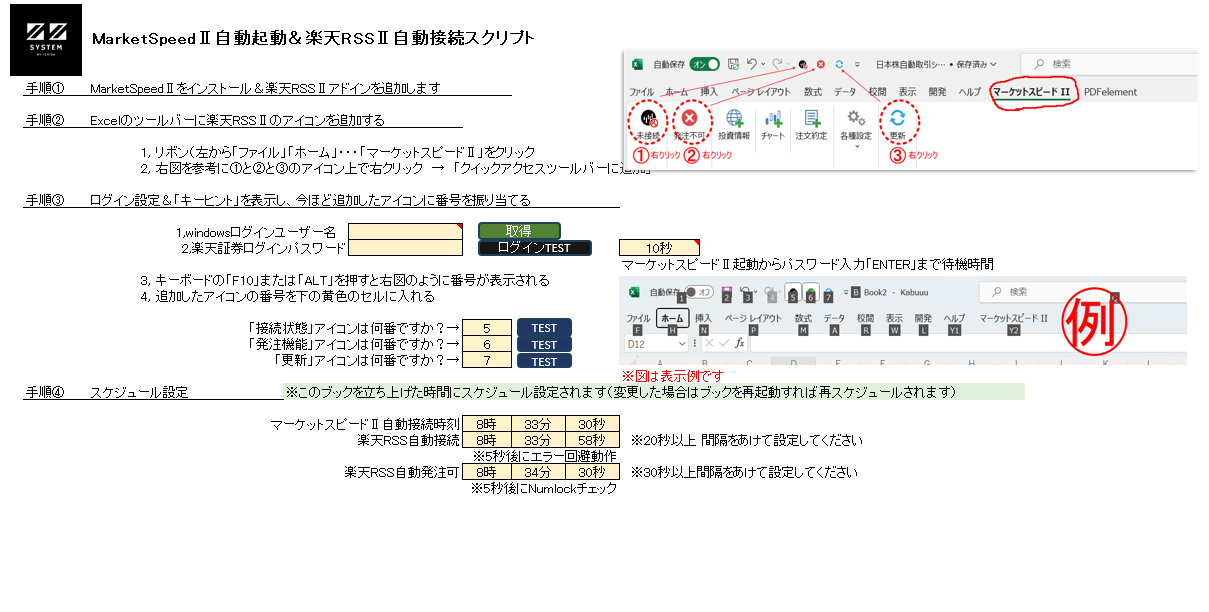The width and height of the screenshot is (1209, 612).
Task: Open the boxed ホーム tab in the example image
Action: tap(672, 319)
